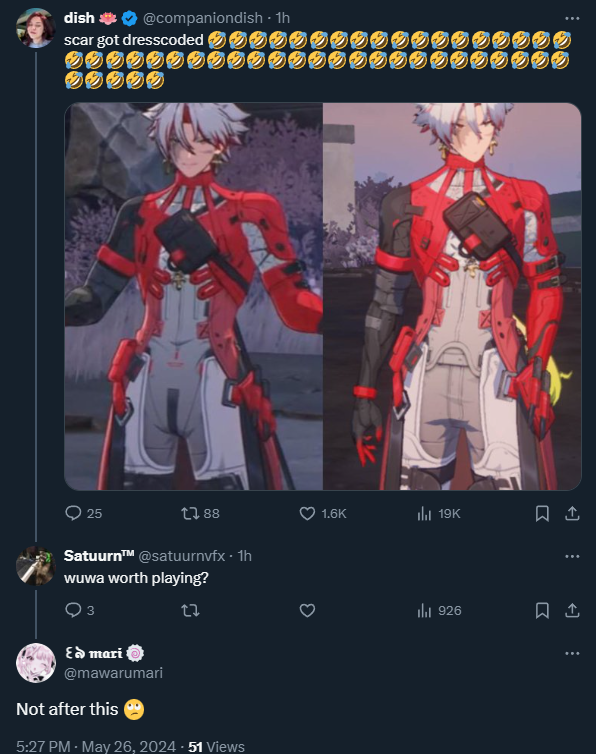Reply to dish's scar dresscoded tweet

pyautogui.click(x=83, y=514)
